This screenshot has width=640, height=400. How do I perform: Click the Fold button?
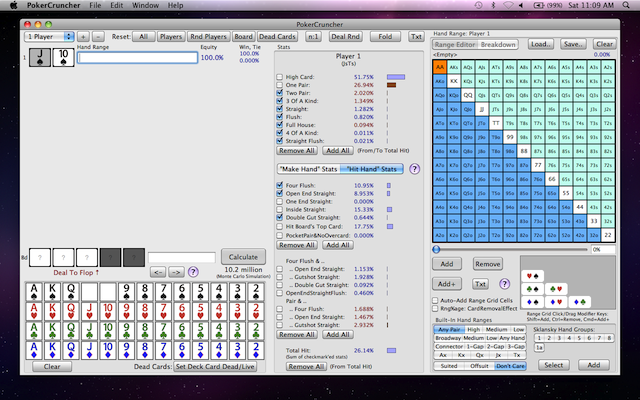385,36
